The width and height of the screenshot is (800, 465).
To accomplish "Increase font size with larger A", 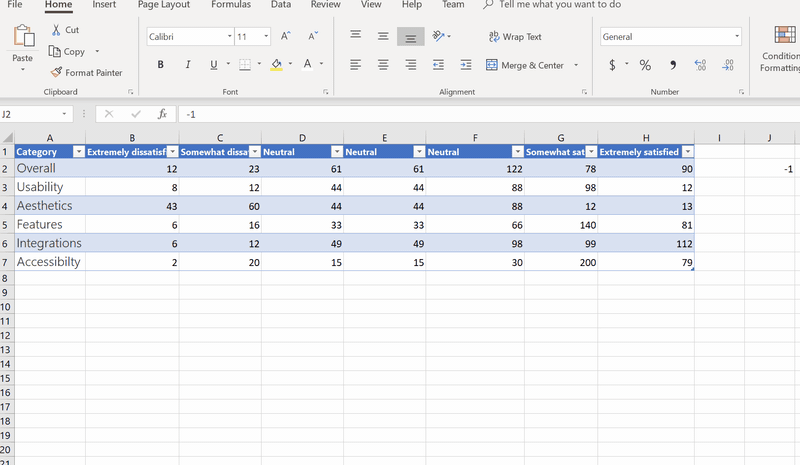I will pos(286,36).
